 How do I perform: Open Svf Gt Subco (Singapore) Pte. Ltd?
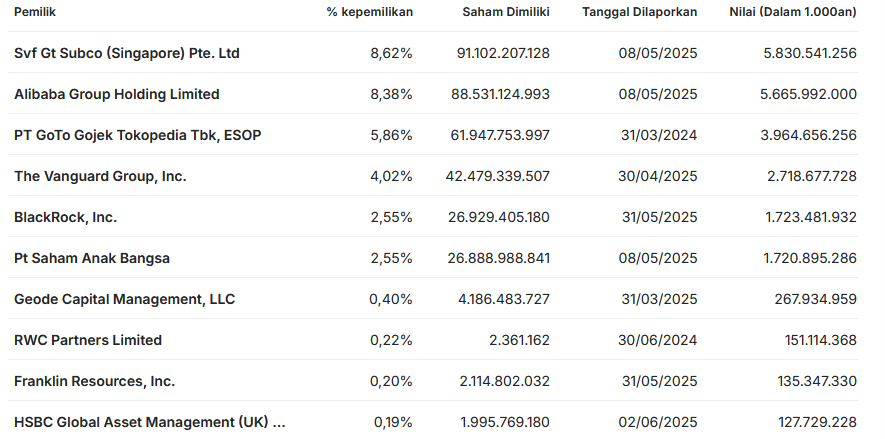127,53
